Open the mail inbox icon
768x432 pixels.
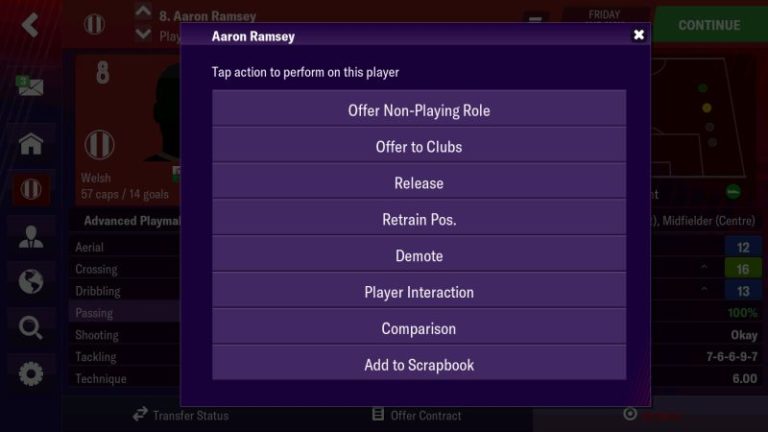(x=30, y=86)
